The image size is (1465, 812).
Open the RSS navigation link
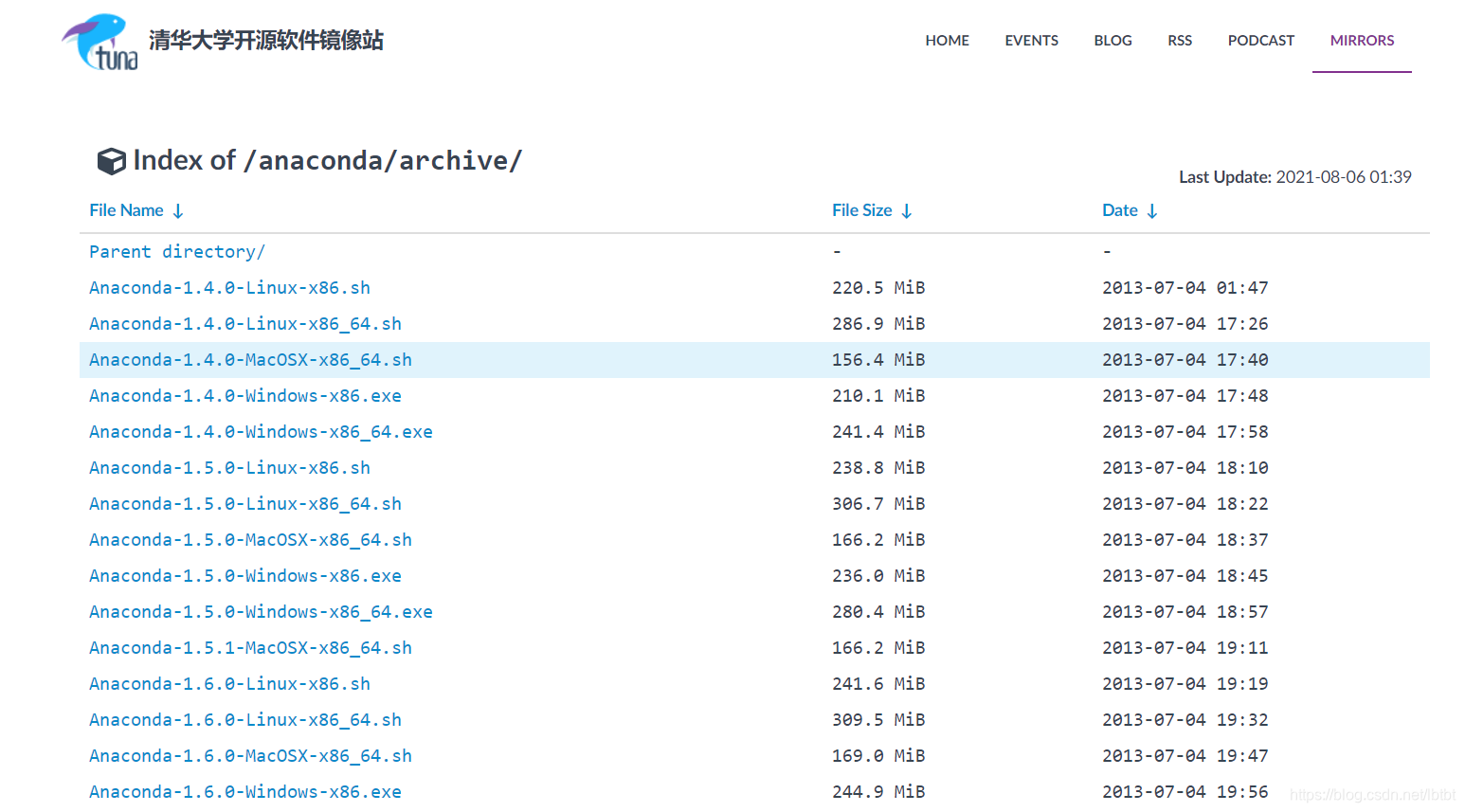(x=1180, y=41)
